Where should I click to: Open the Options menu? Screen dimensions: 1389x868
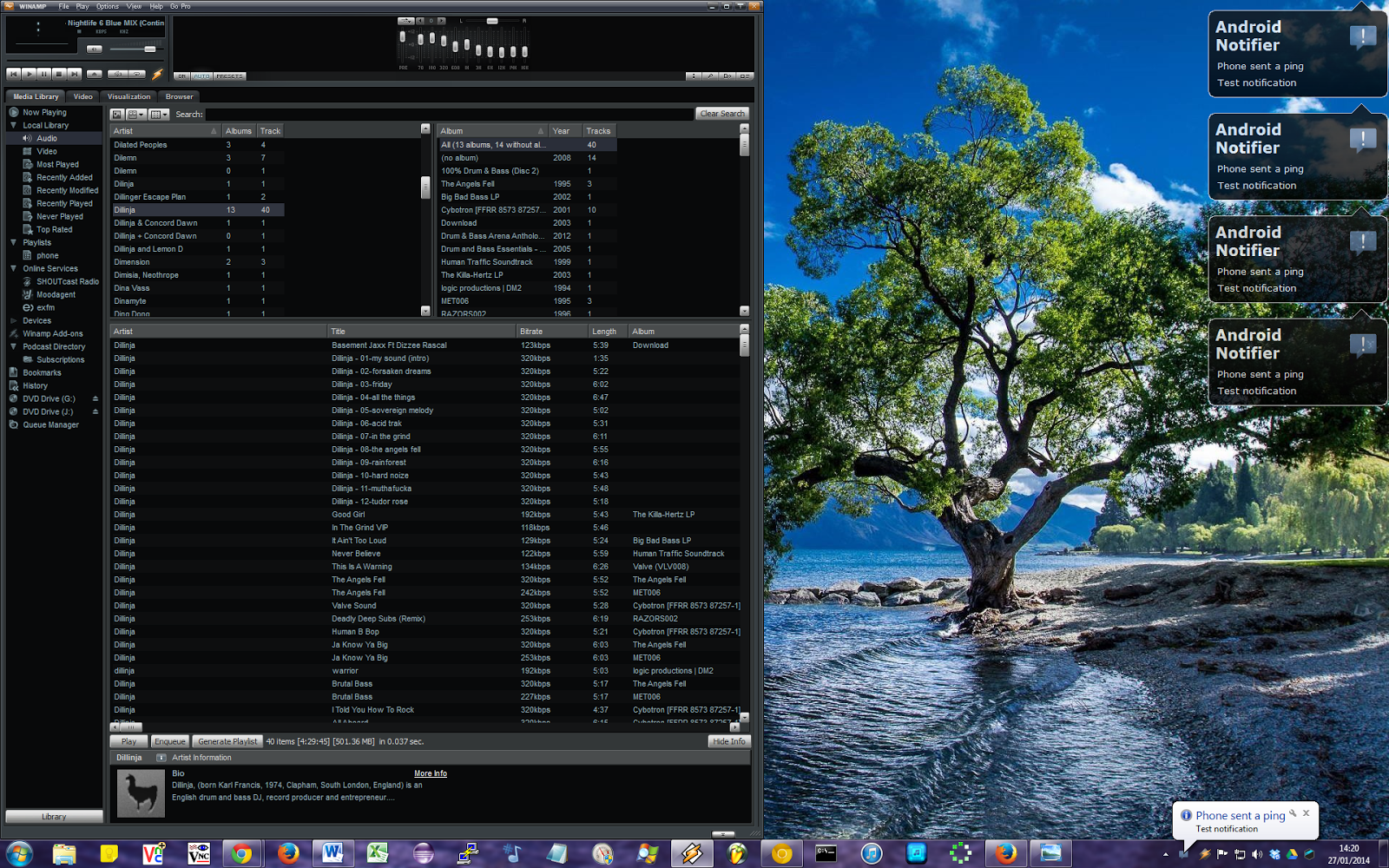(108, 6)
